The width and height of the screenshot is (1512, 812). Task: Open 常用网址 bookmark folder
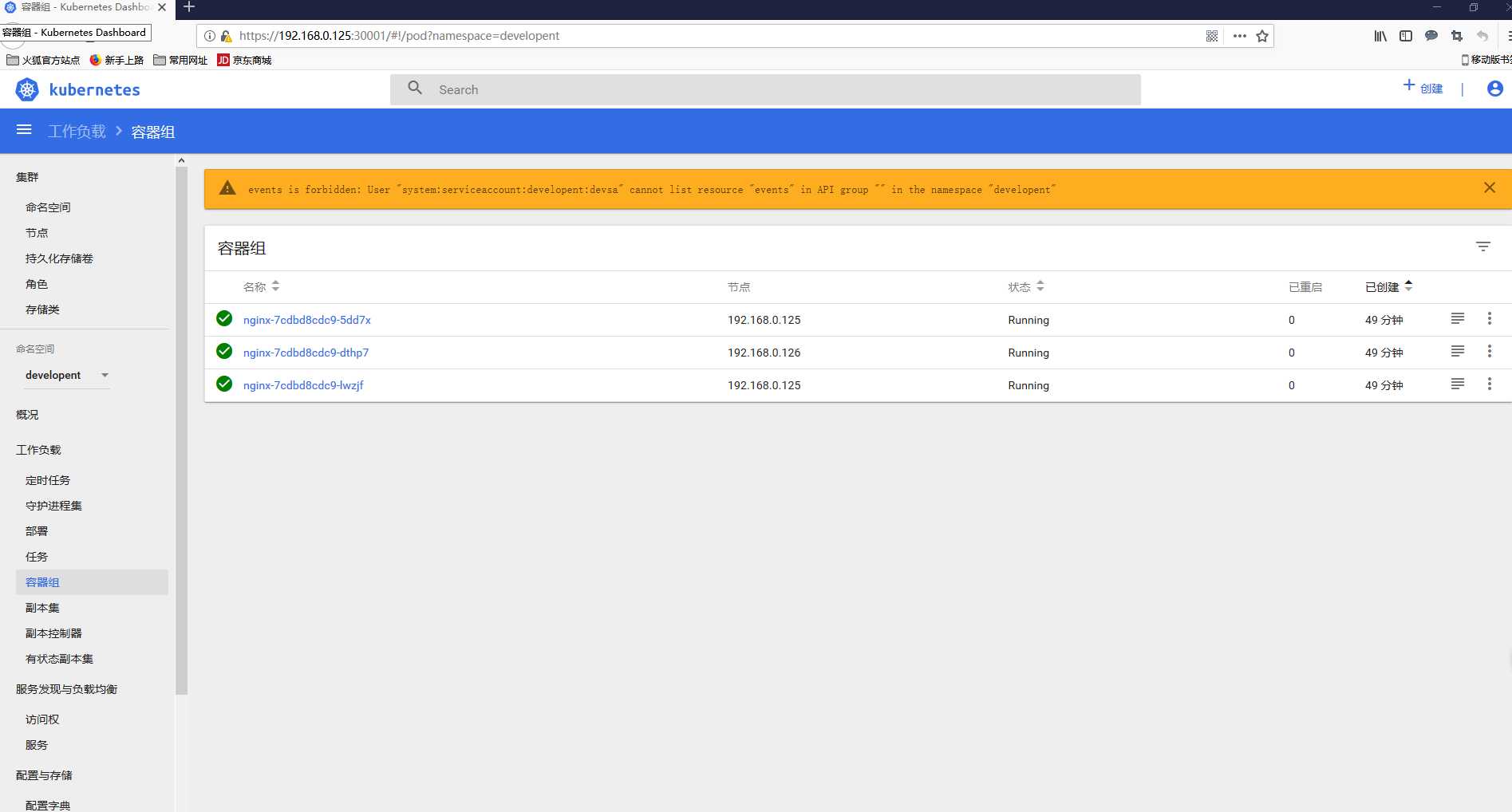[x=180, y=60]
